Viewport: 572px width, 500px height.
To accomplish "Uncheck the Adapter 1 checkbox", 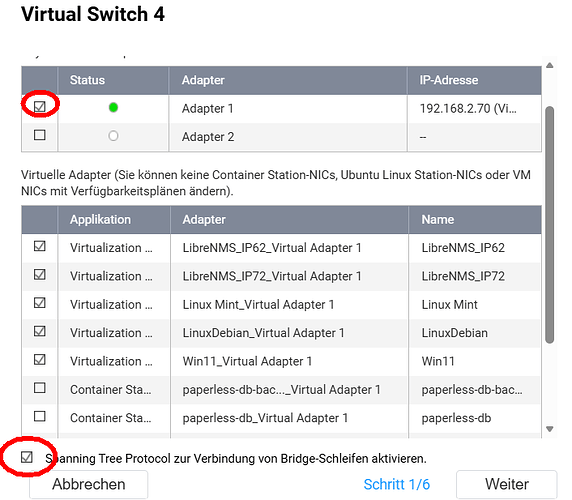I will tap(39, 106).
